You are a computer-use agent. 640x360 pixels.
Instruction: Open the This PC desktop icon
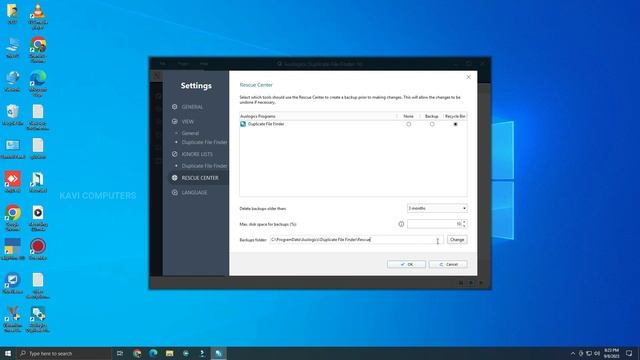point(13,48)
